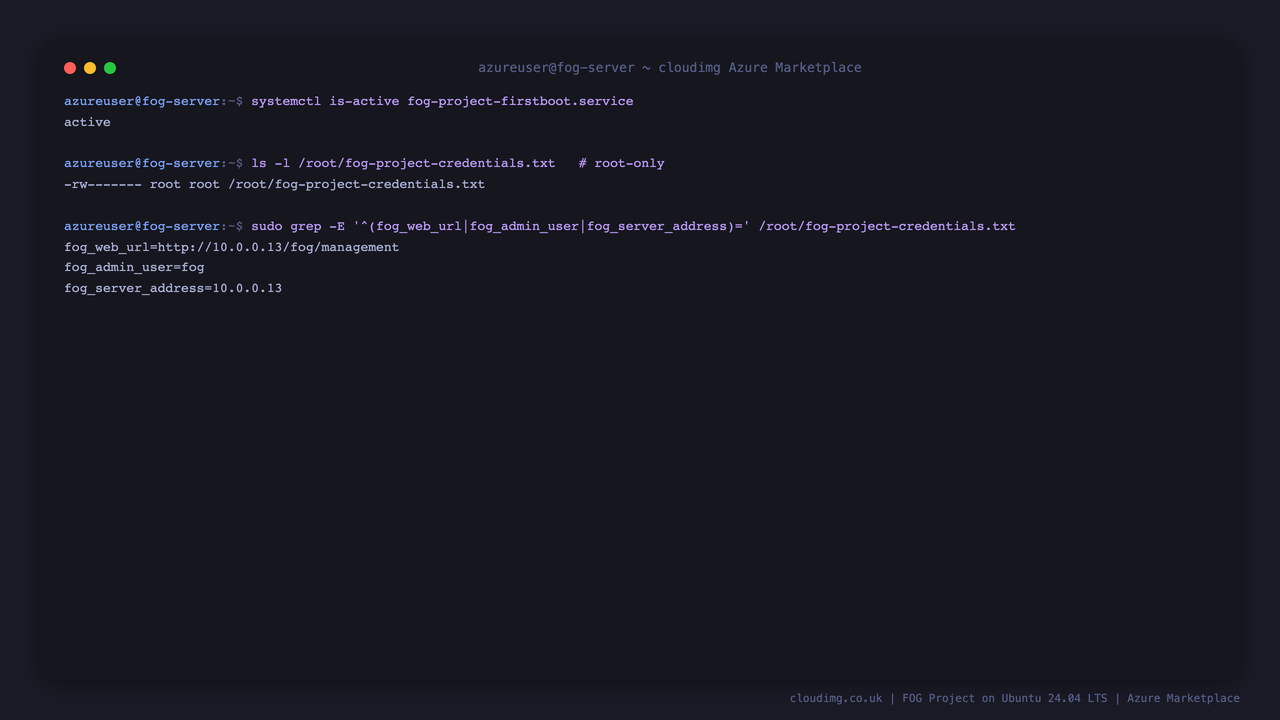
Task: Click the prompt 'azureuser@fog-server' before ls command
Action: click(142, 163)
